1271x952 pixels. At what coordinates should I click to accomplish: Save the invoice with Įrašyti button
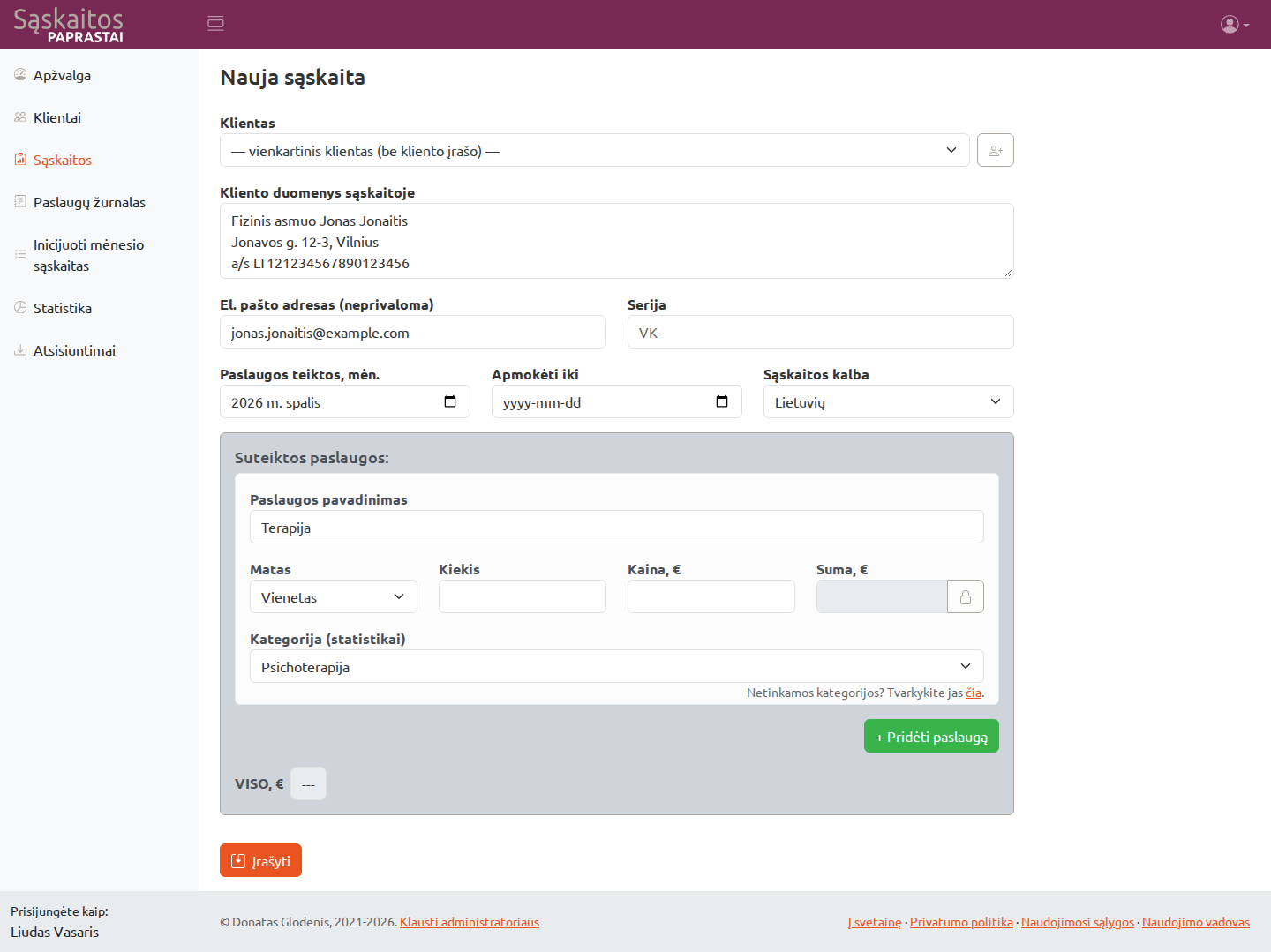(260, 860)
